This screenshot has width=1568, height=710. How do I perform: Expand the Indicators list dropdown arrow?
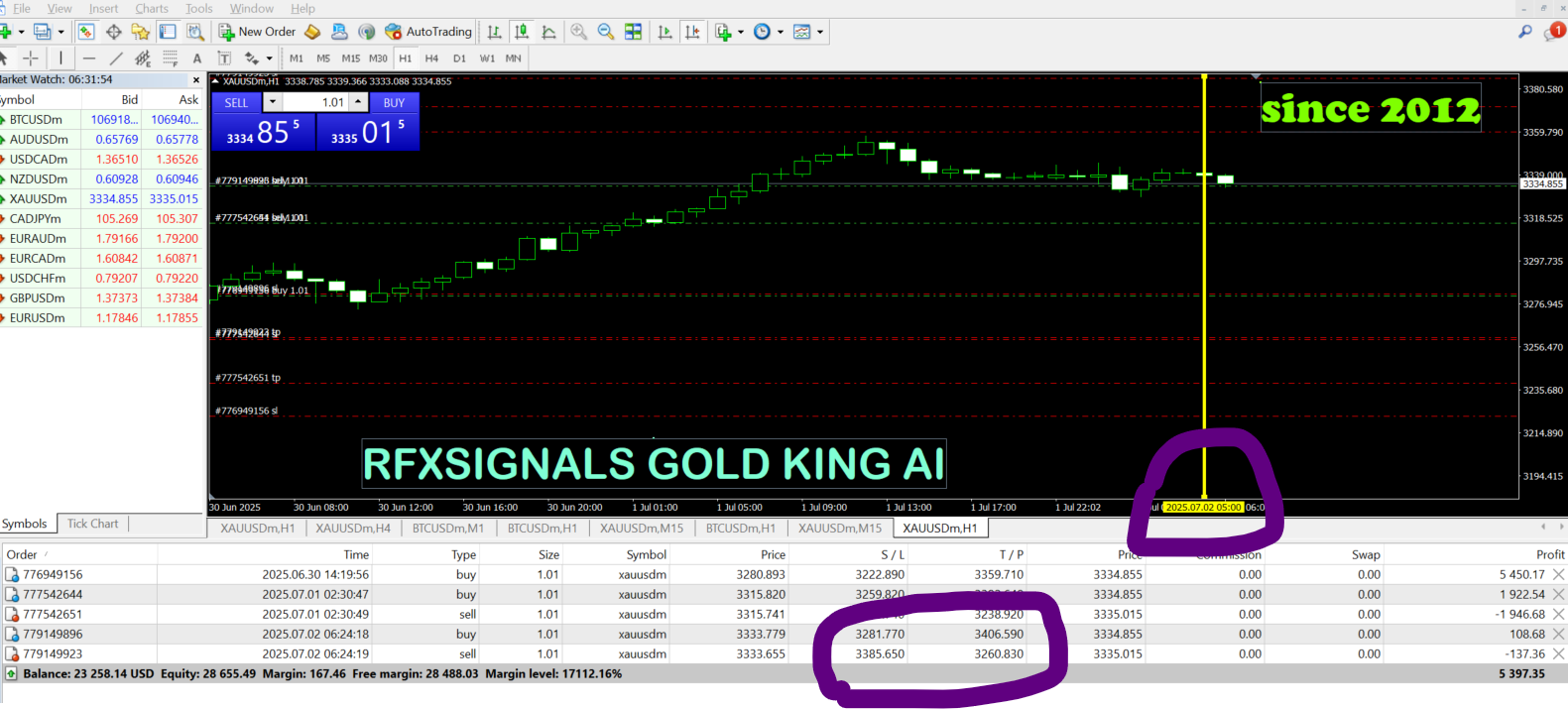[741, 32]
